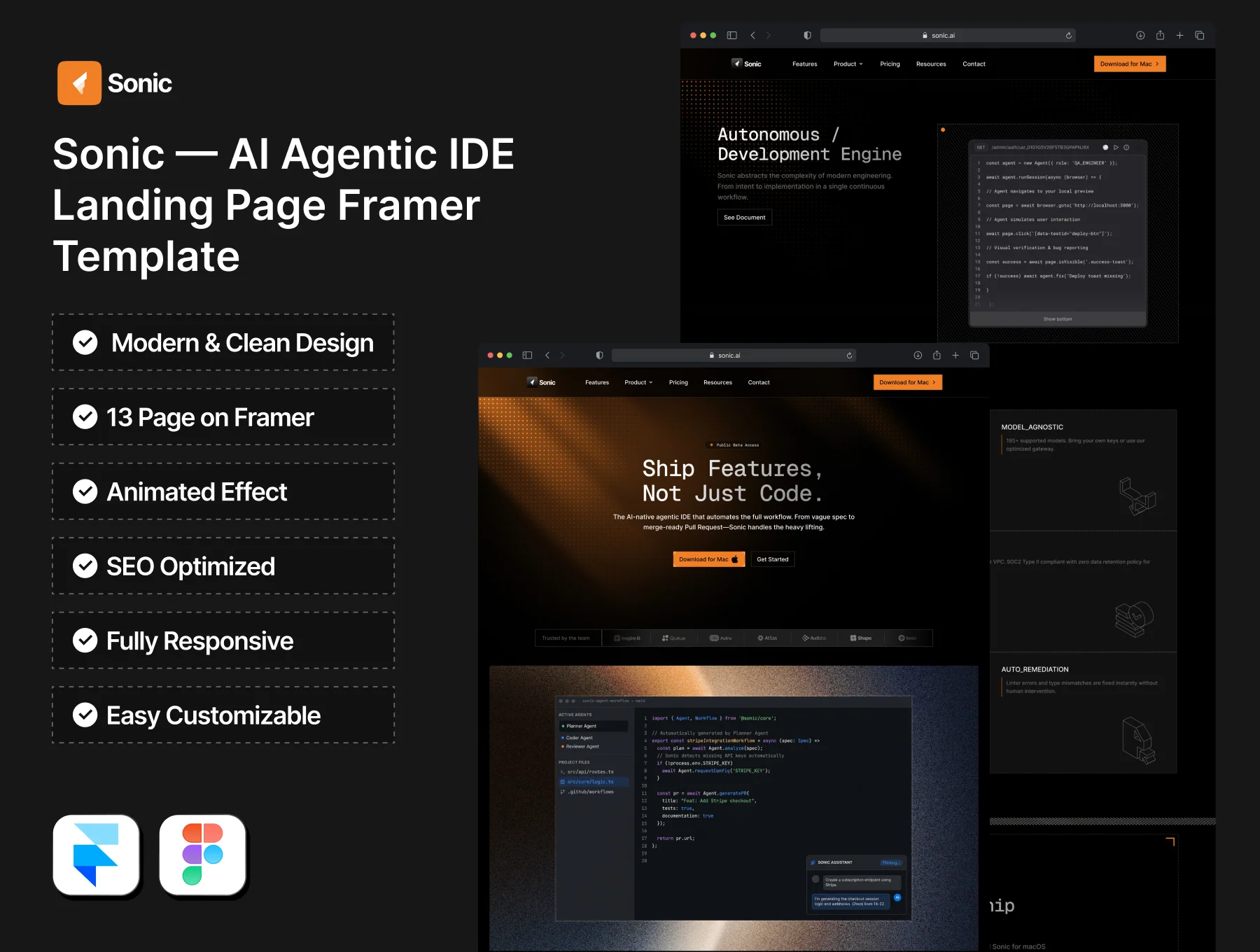Click share icon in front browser toolbar
This screenshot has height=952, width=1260.
click(937, 355)
